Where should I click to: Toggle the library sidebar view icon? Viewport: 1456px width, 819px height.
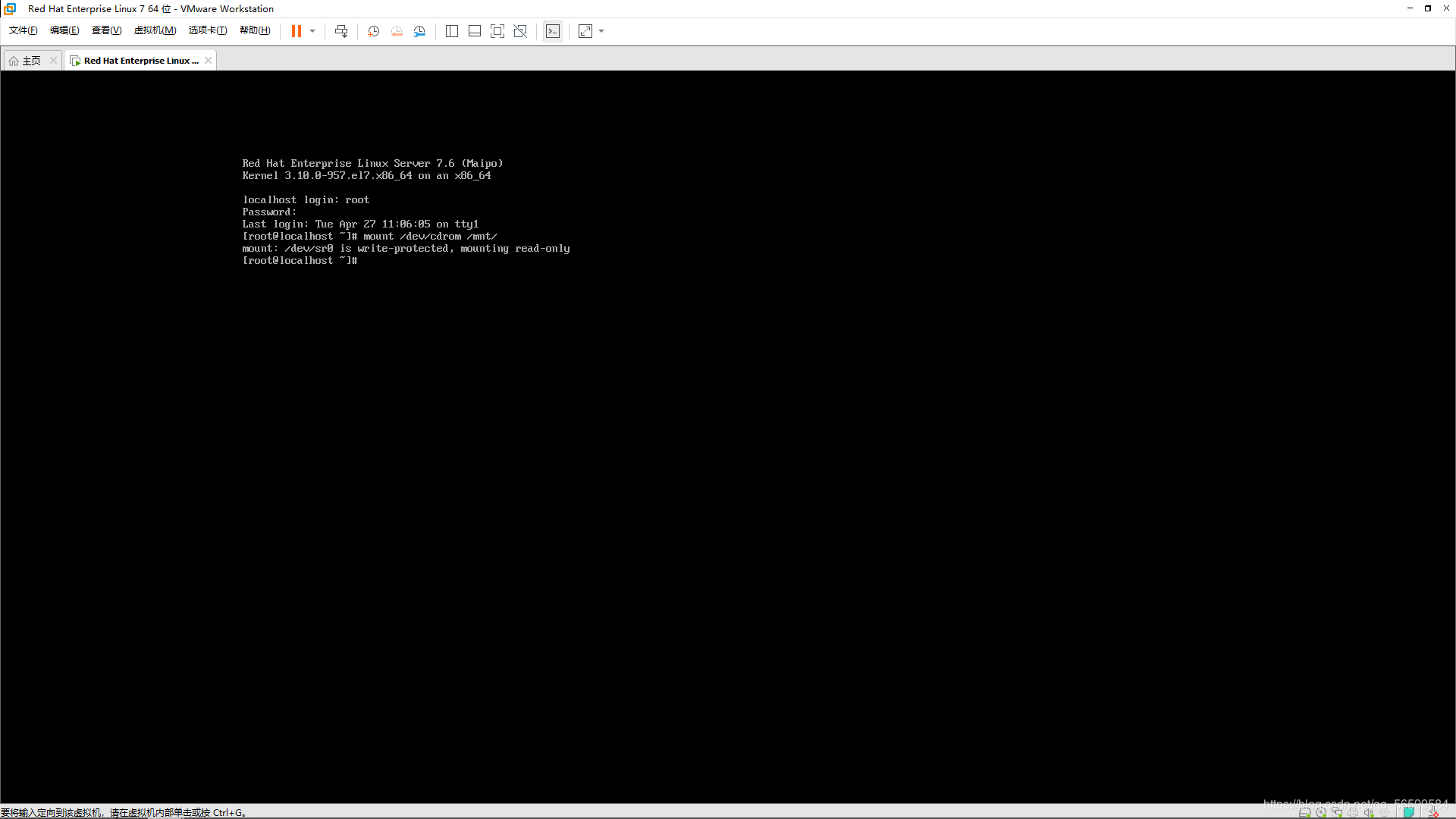452,31
